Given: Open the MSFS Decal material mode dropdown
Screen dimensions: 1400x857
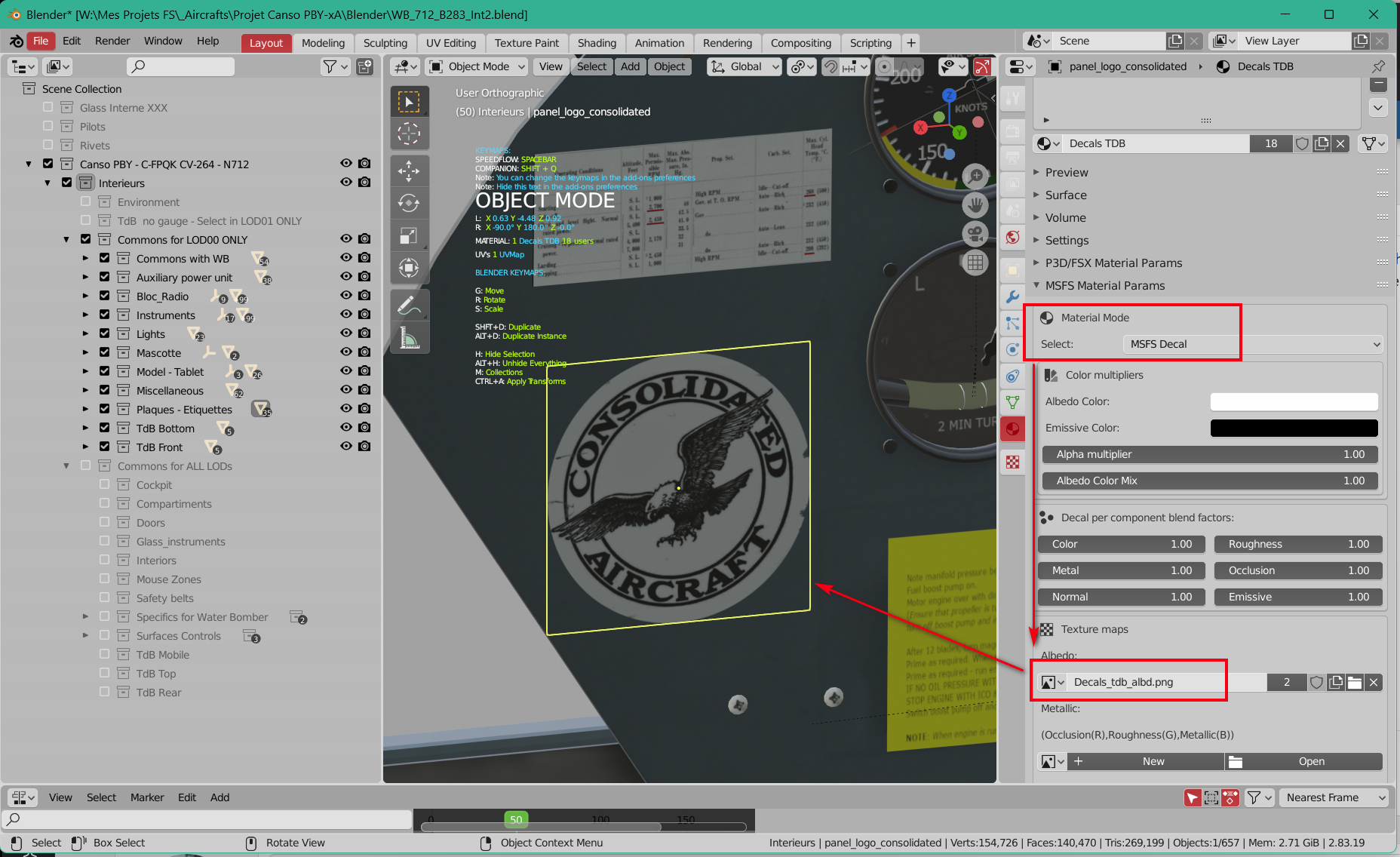Looking at the screenshot, I should (1252, 344).
